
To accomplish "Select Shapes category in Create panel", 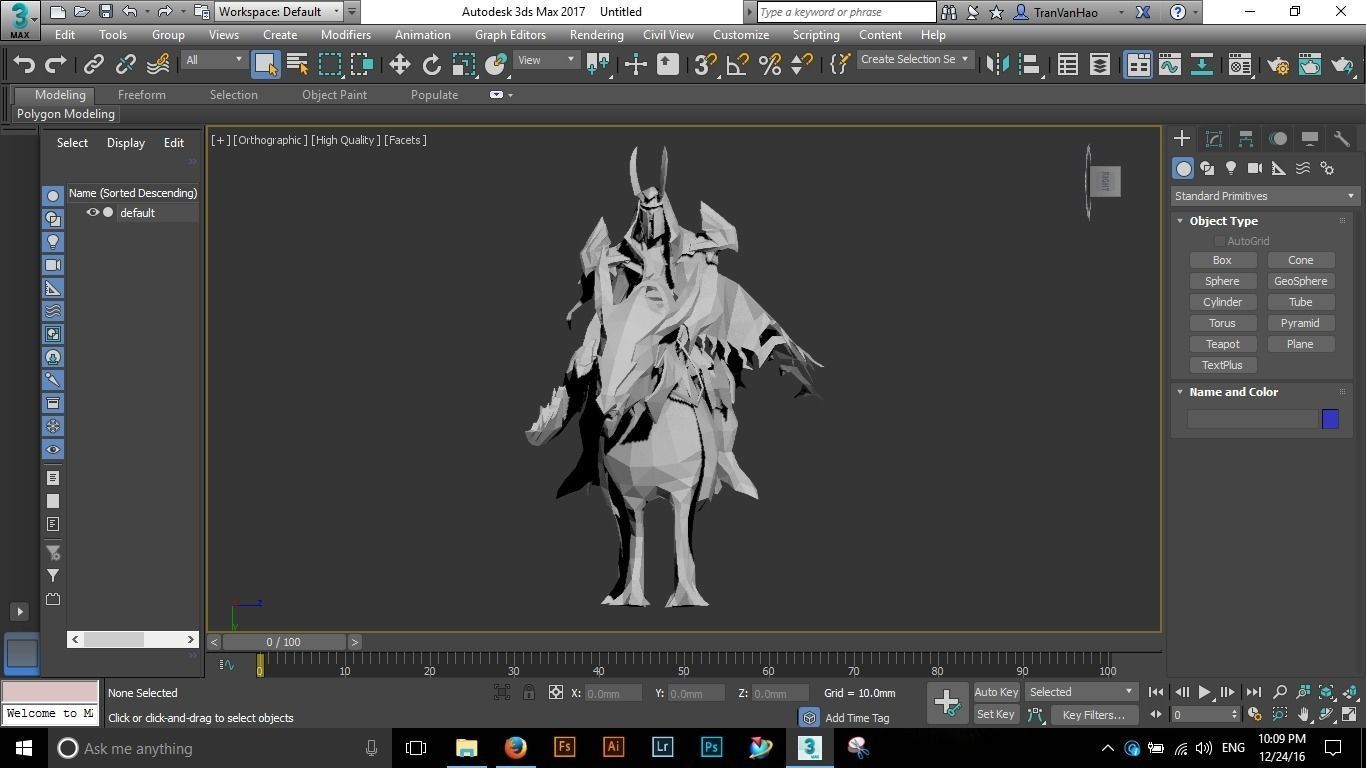I will click(1208, 168).
